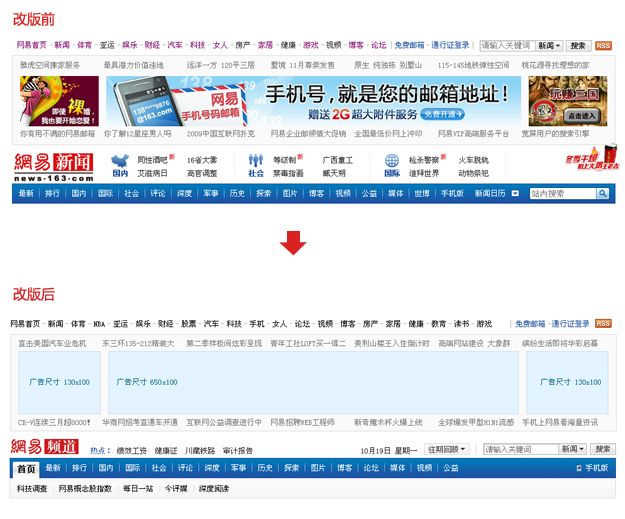Click the 直击美国汽车业危机 text link
625x519 pixels.
click(52, 343)
